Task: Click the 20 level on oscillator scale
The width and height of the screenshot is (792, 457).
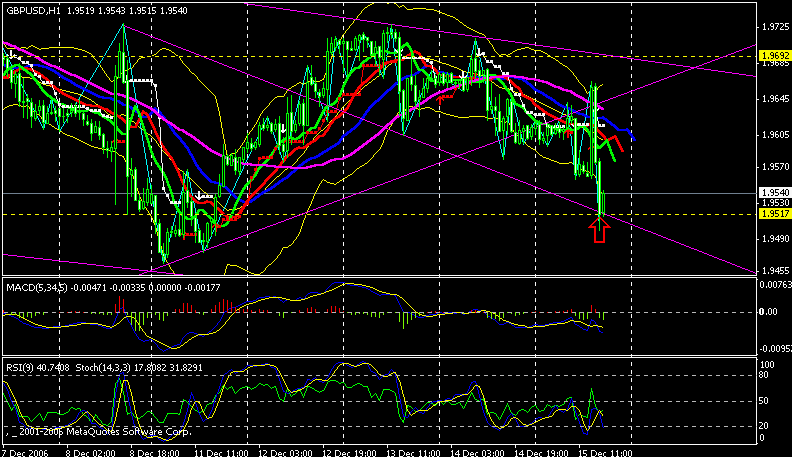Action: [x=764, y=426]
